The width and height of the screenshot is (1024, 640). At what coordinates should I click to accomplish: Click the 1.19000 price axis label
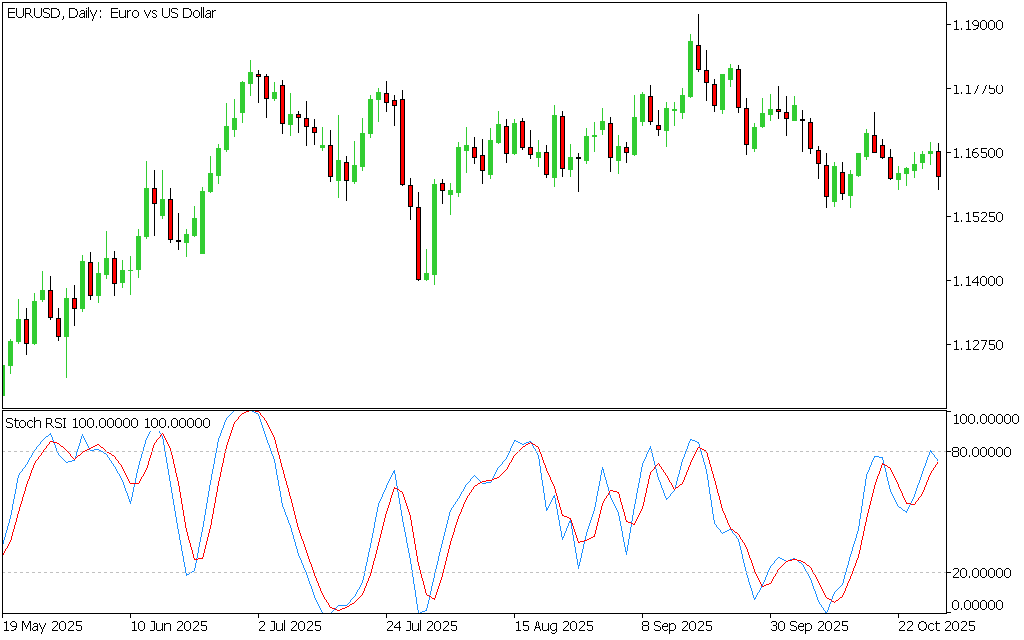click(979, 25)
